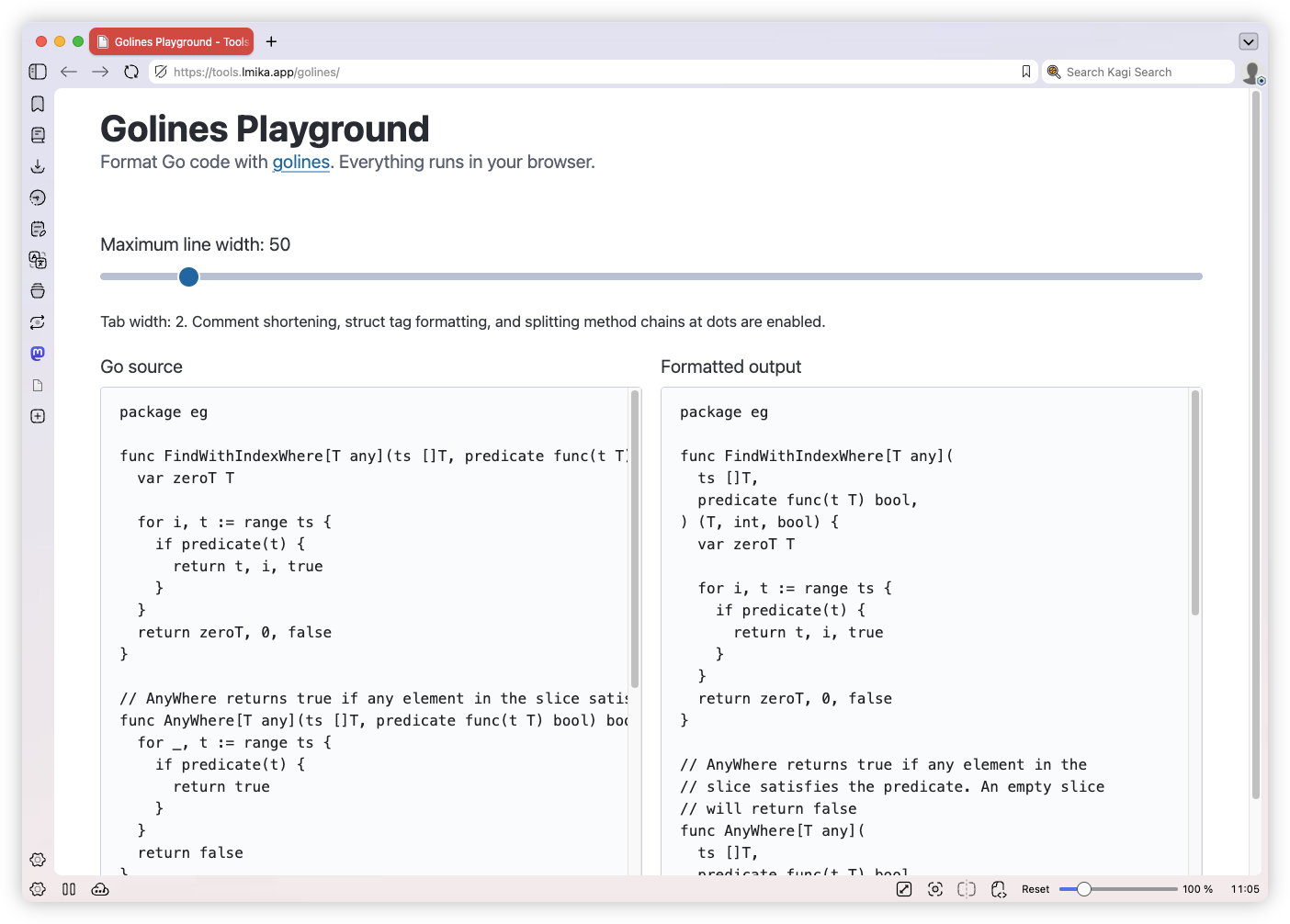This screenshot has width=1290, height=924.
Task: Open the Reading List panel
Action: point(38,135)
